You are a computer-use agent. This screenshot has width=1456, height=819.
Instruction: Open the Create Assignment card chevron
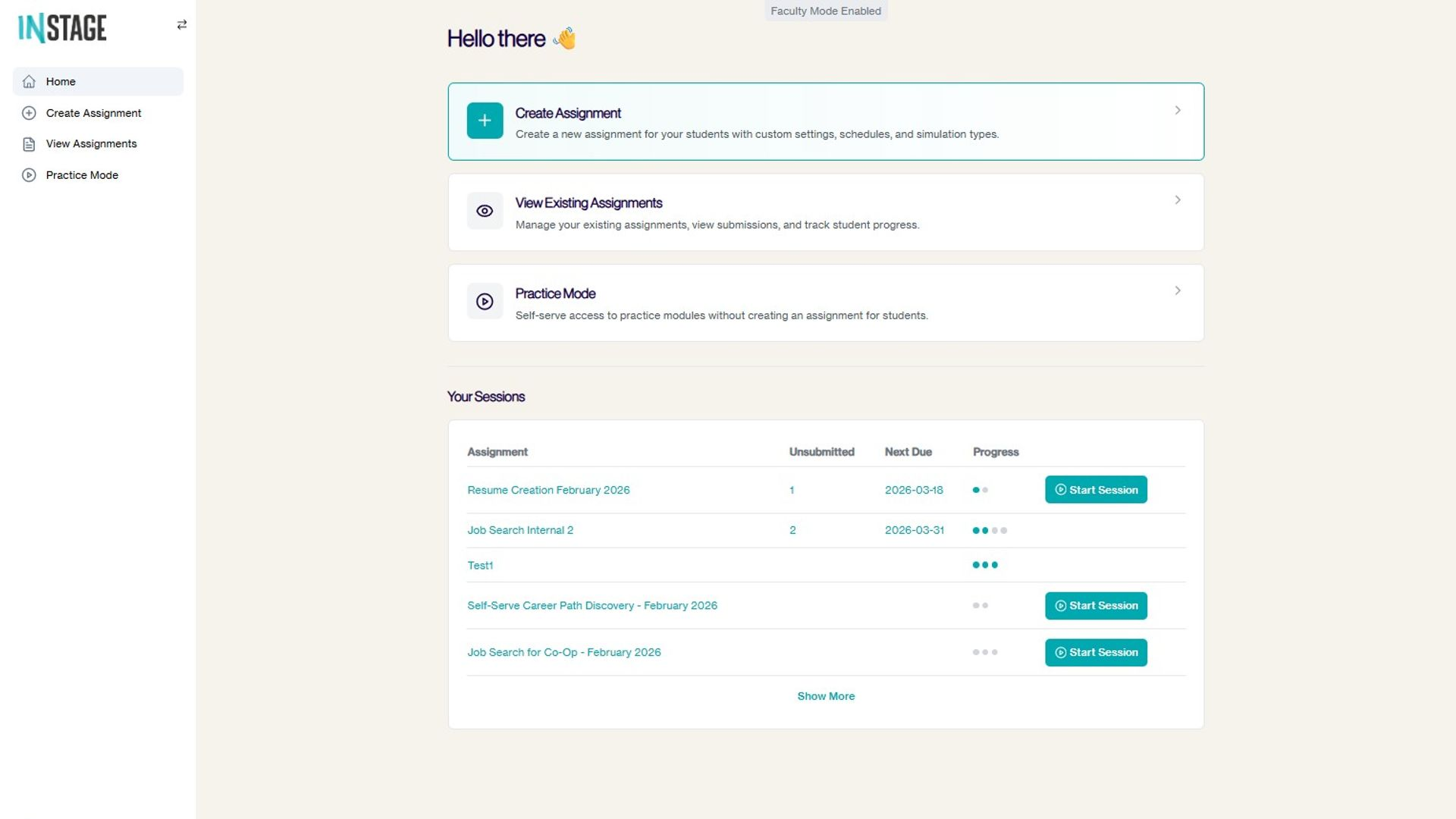tap(1178, 111)
